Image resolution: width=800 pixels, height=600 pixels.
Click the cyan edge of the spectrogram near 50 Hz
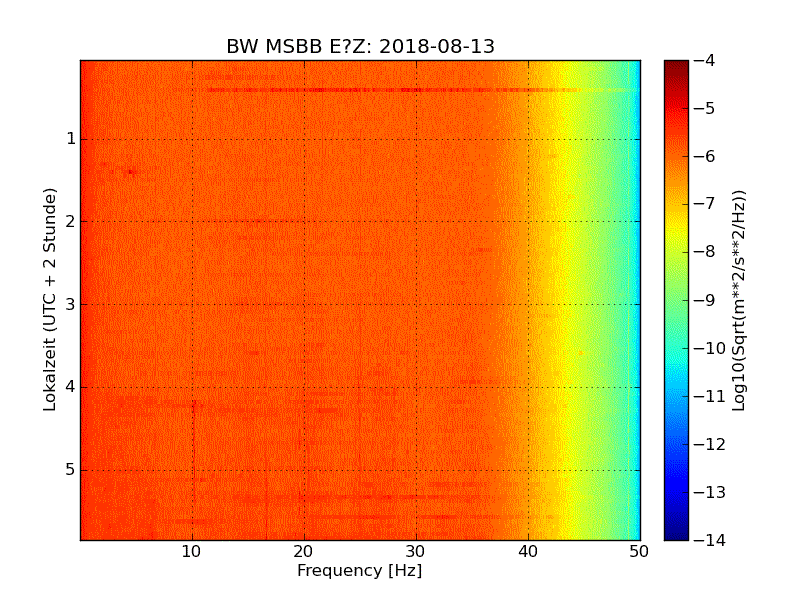(x=635, y=300)
